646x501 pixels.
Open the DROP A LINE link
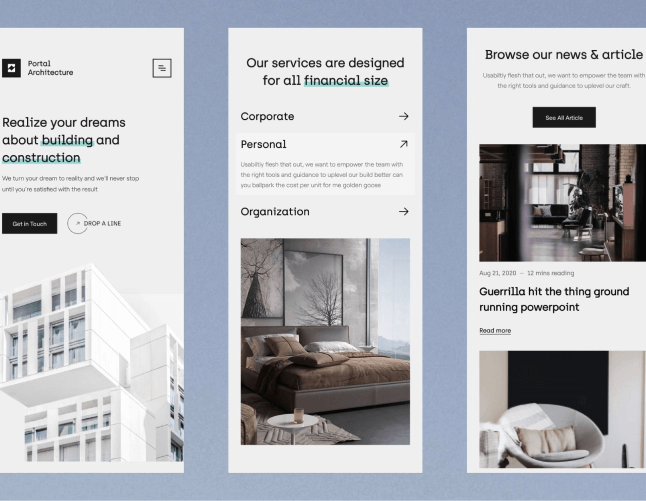[x=102, y=223]
